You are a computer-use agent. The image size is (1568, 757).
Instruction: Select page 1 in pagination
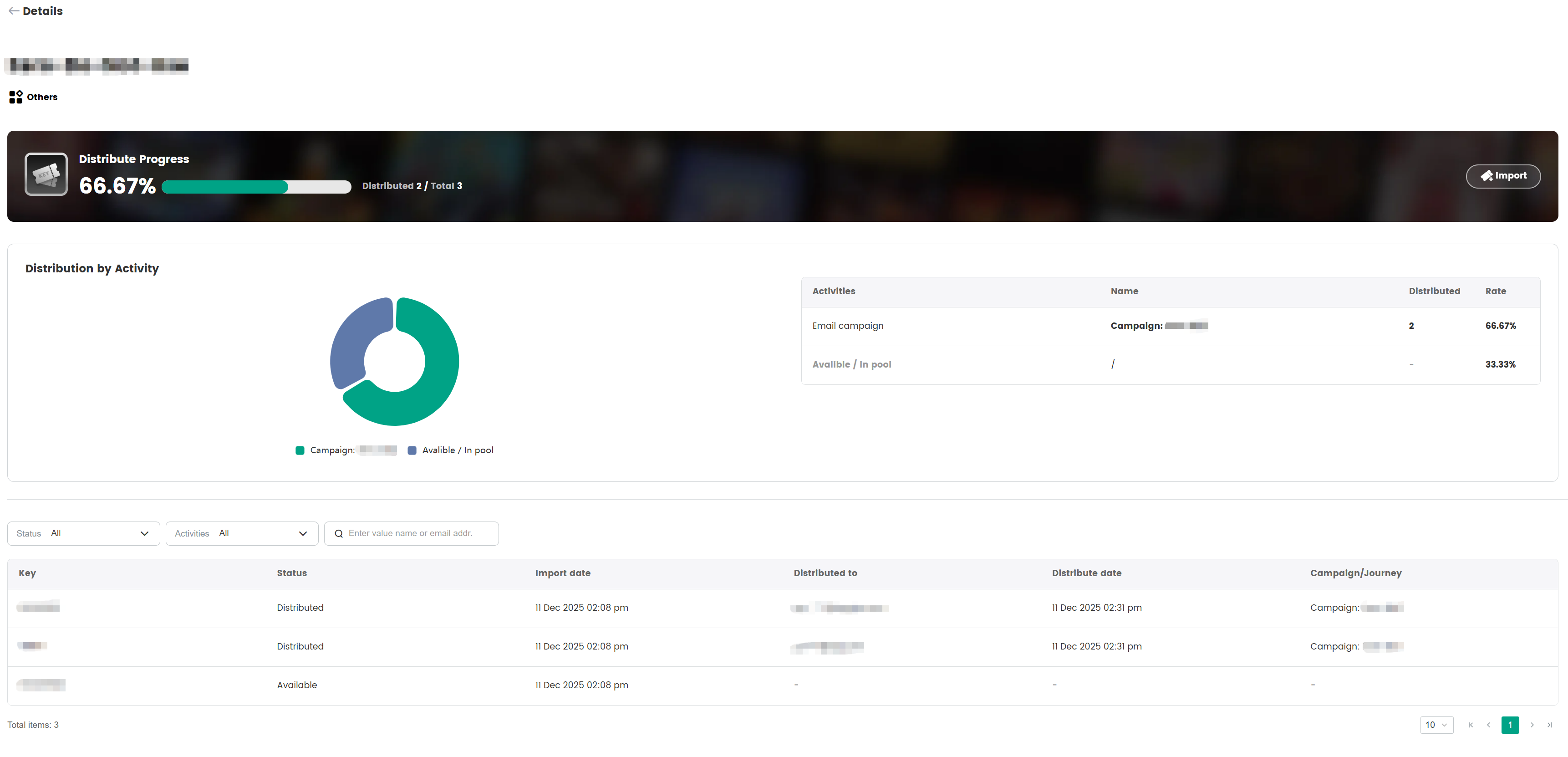click(x=1510, y=725)
